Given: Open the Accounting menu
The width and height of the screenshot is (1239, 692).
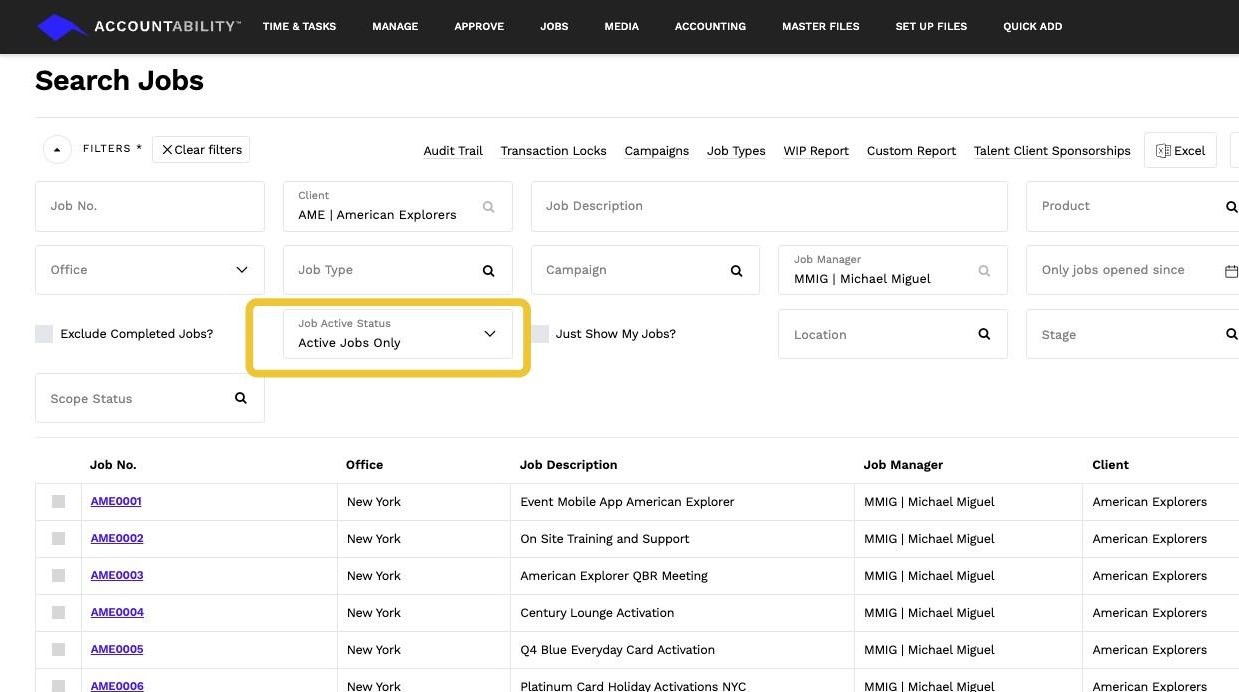Looking at the screenshot, I should click(710, 27).
